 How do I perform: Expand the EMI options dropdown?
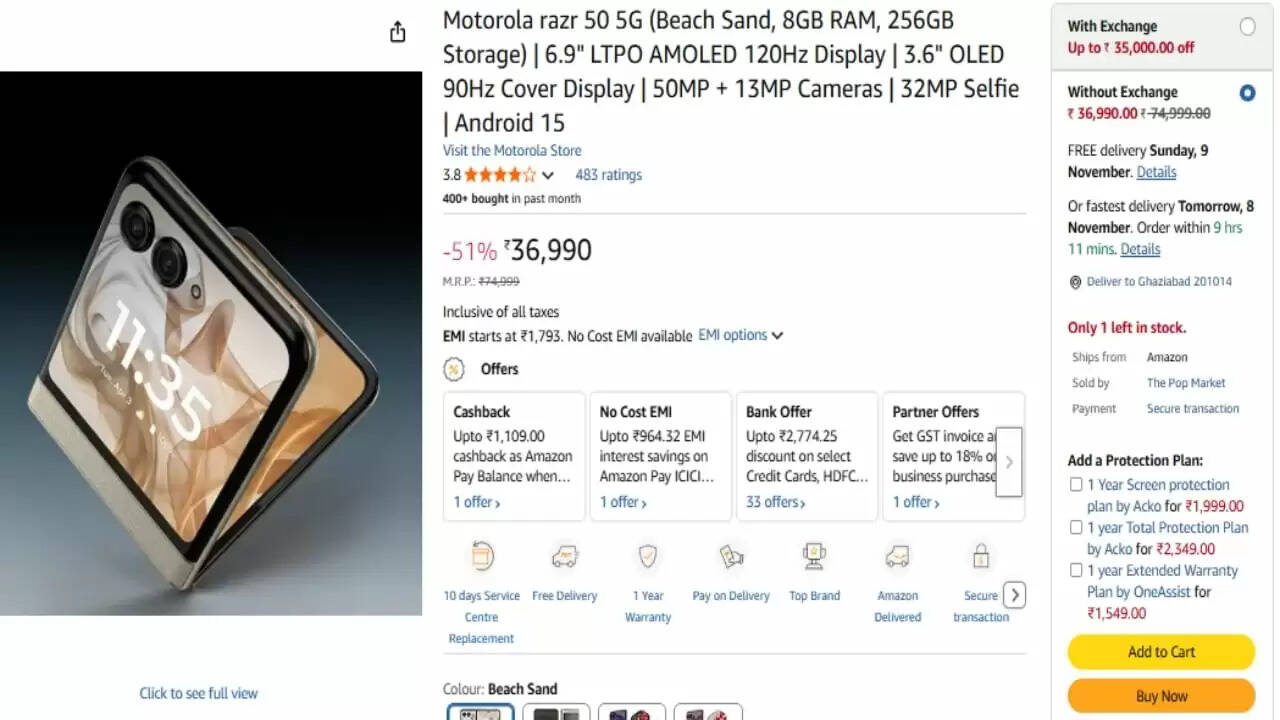[x=741, y=335]
